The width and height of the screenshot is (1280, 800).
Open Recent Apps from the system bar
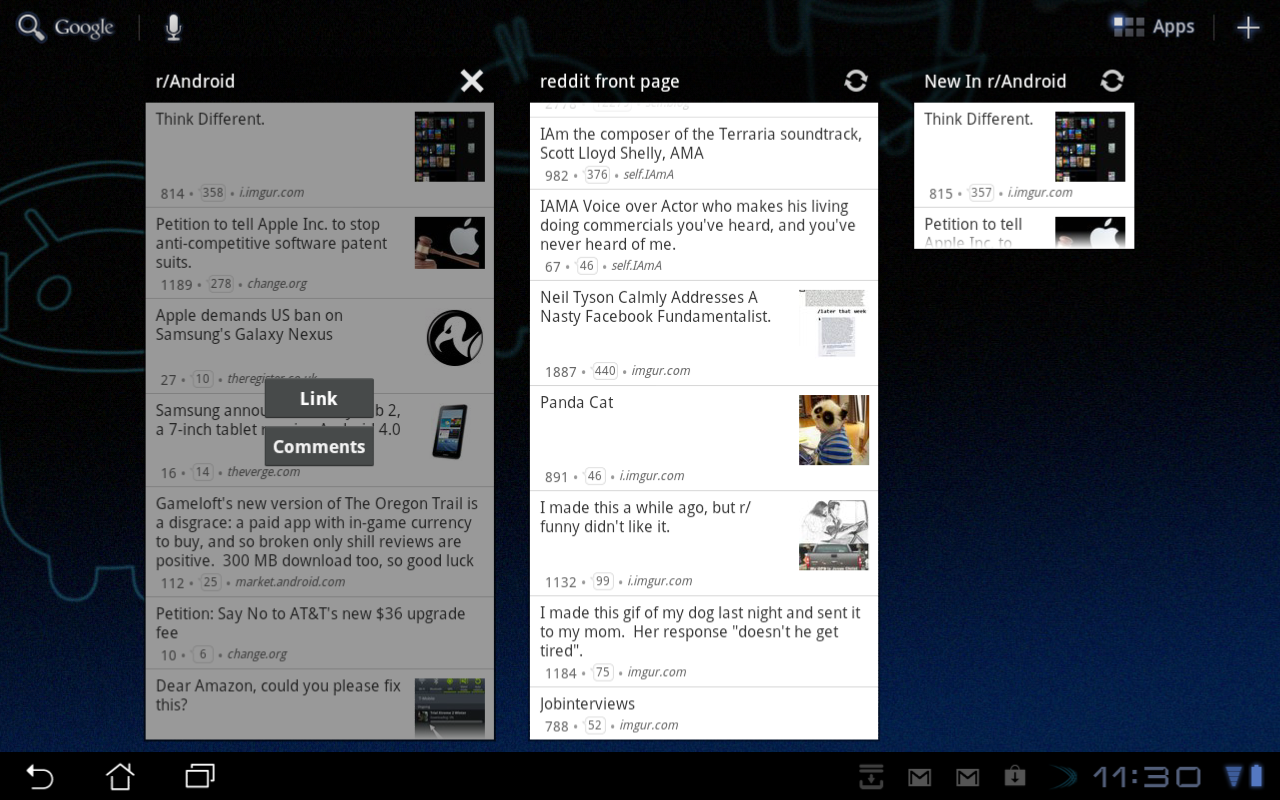point(198,776)
